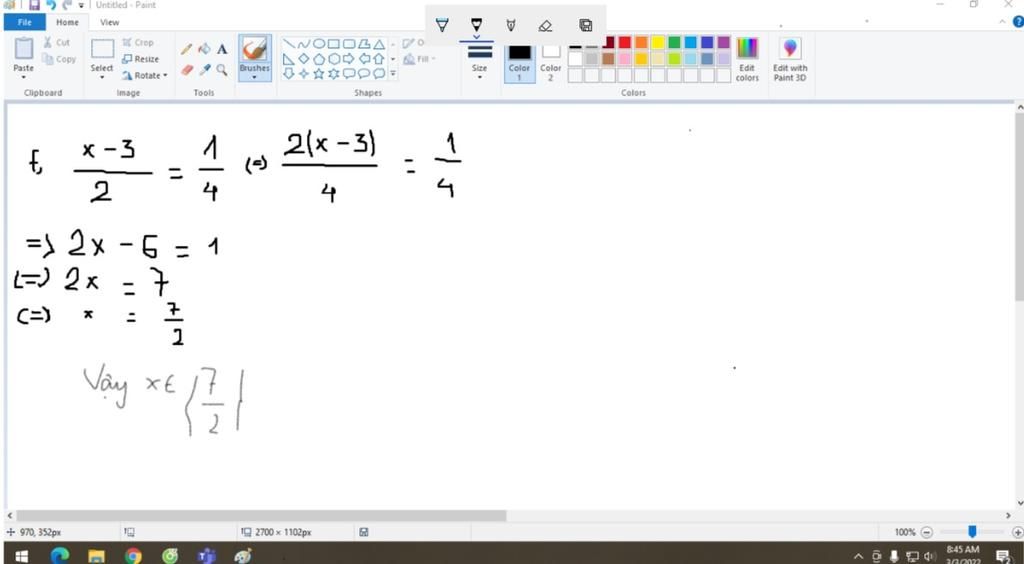Select the black pen in ink toolbar

coord(477,25)
